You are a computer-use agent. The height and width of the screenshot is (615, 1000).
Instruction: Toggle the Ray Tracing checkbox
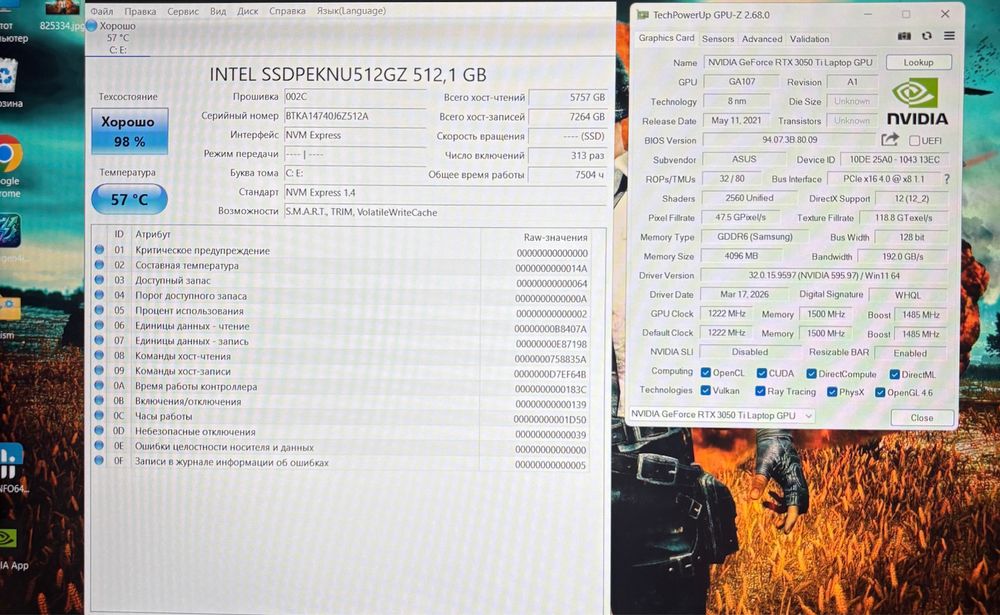pyautogui.click(x=760, y=391)
